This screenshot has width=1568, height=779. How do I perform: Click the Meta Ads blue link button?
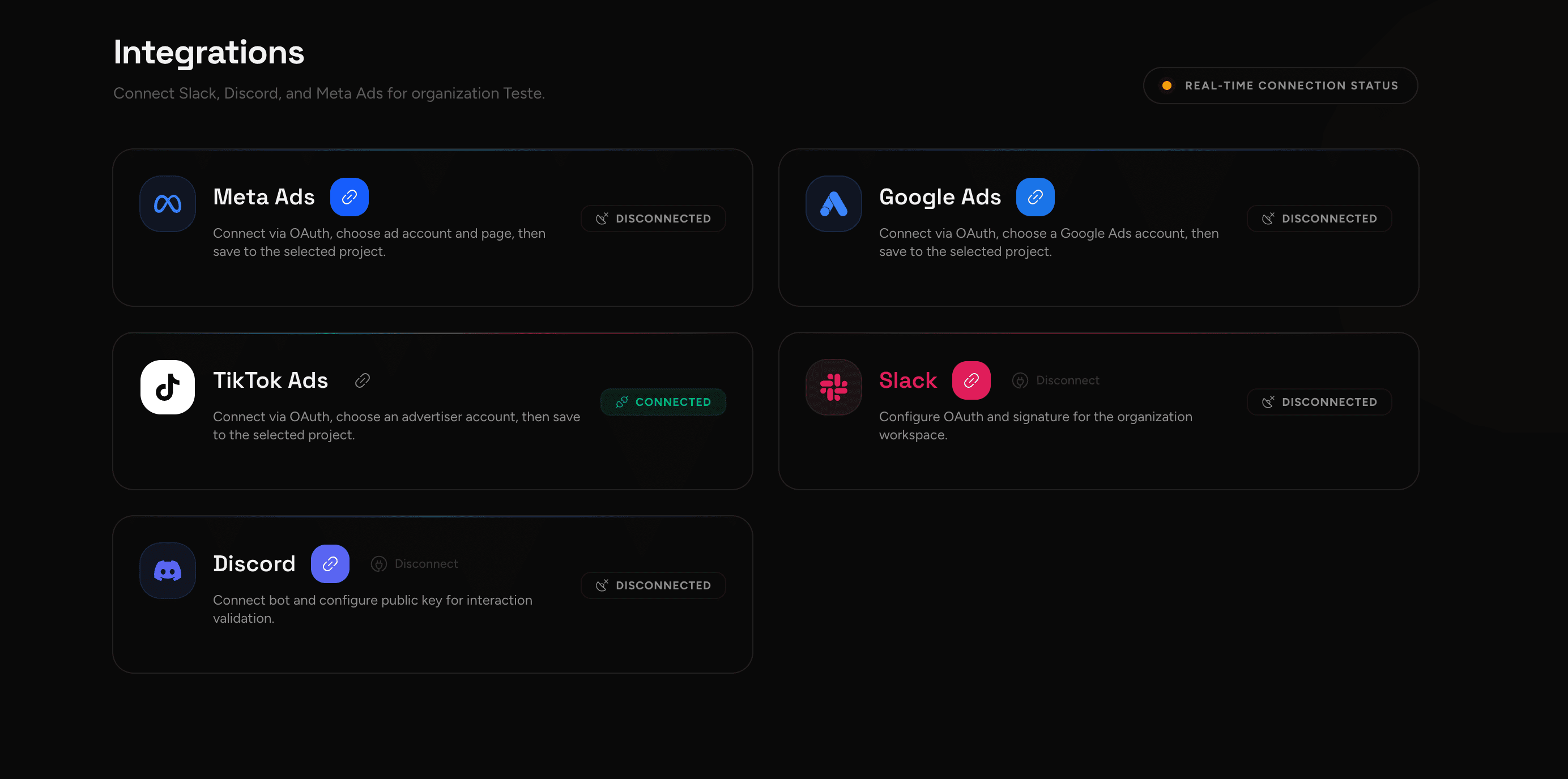pos(350,197)
